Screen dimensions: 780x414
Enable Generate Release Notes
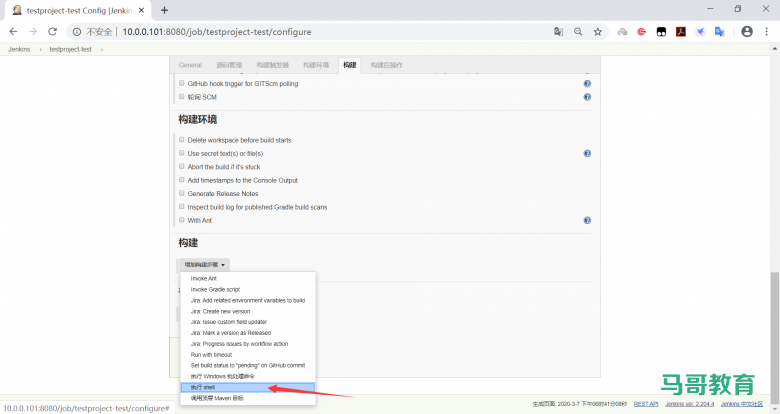pos(182,193)
